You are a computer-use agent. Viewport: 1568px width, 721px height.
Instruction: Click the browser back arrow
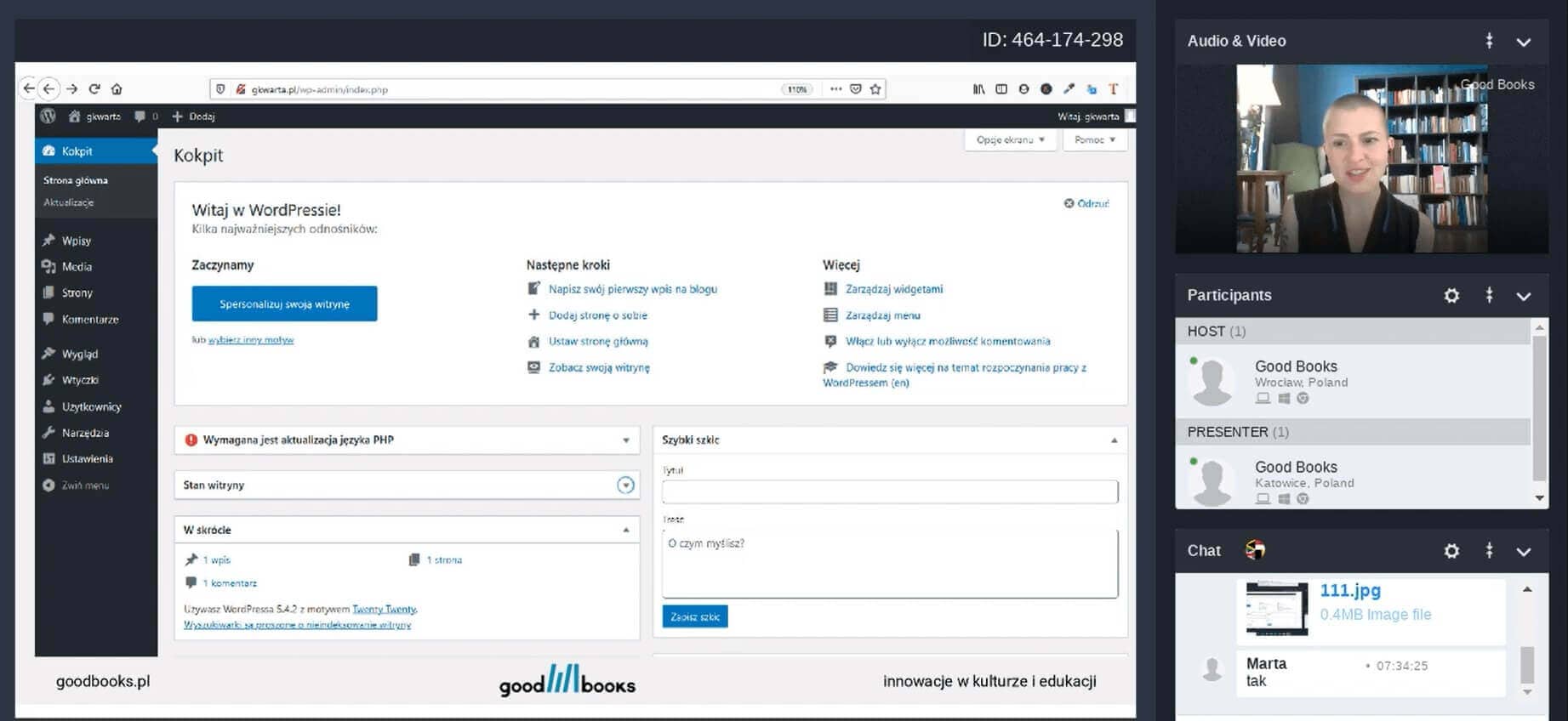[48, 88]
